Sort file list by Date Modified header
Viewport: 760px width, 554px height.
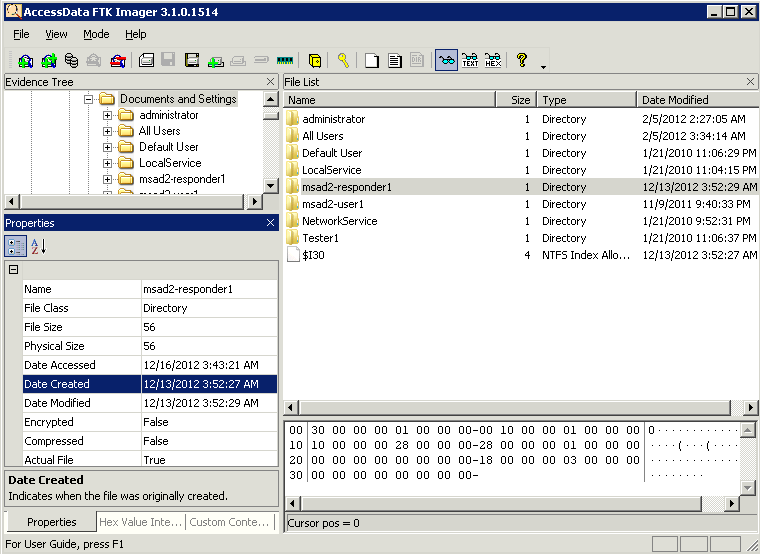[698, 100]
